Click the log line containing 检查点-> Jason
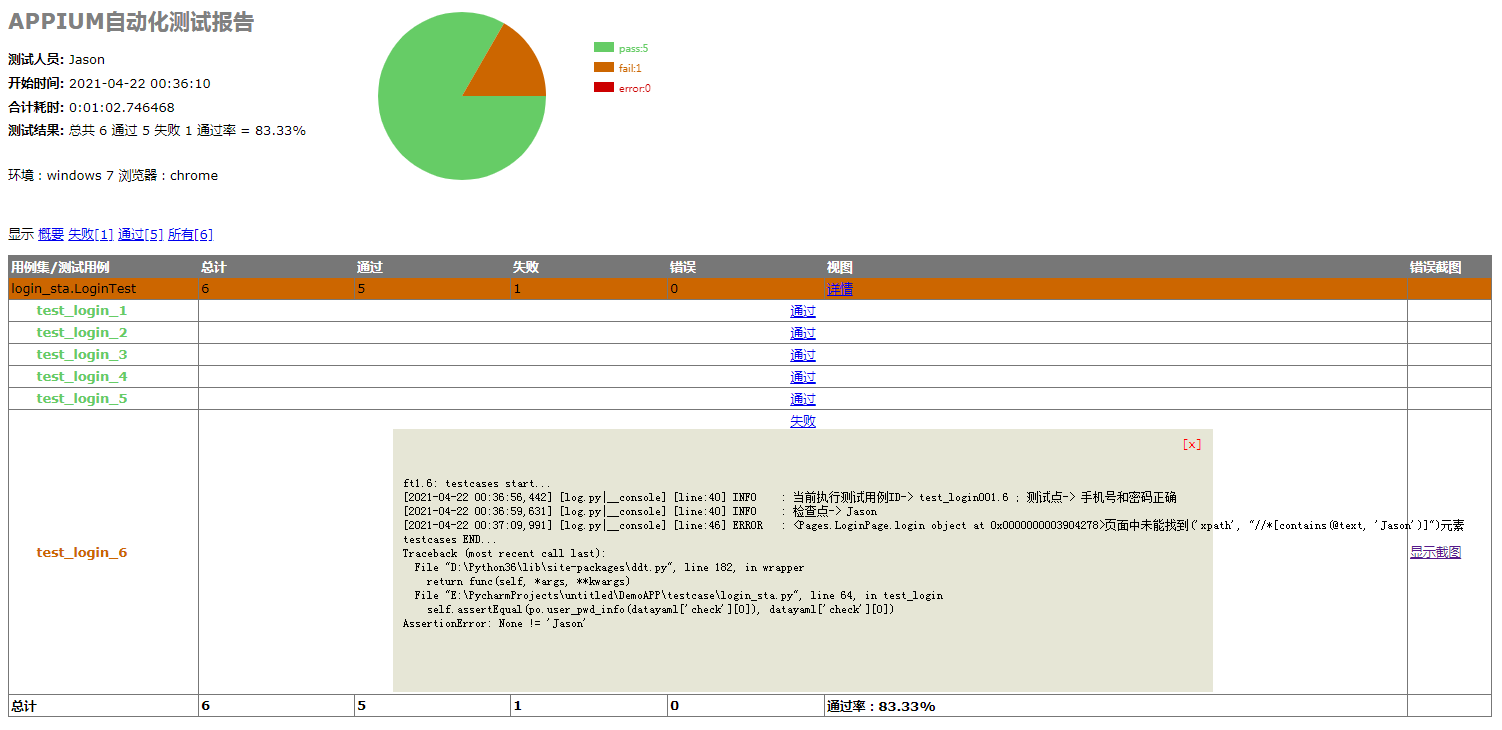This screenshot has width=1502, height=730. 640,511
